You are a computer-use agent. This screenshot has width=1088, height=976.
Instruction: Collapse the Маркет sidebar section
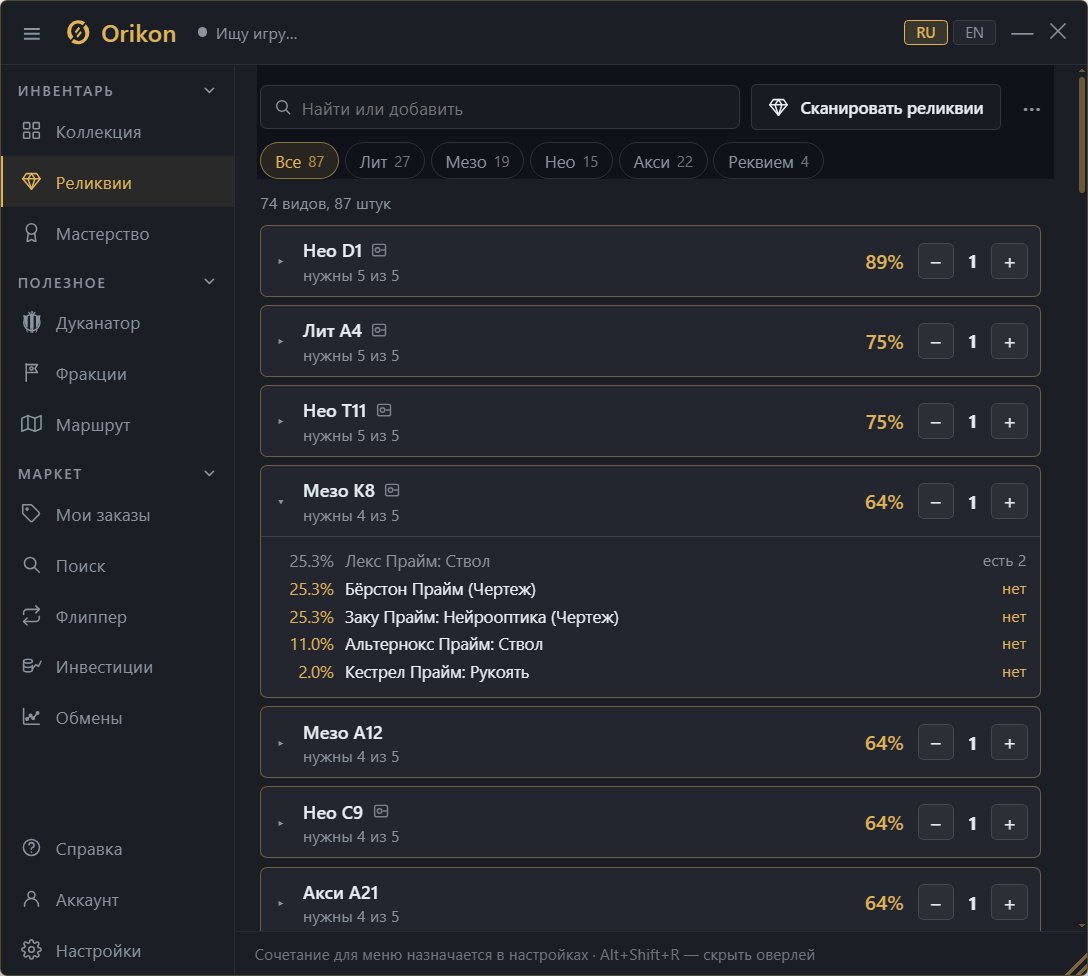pos(210,474)
